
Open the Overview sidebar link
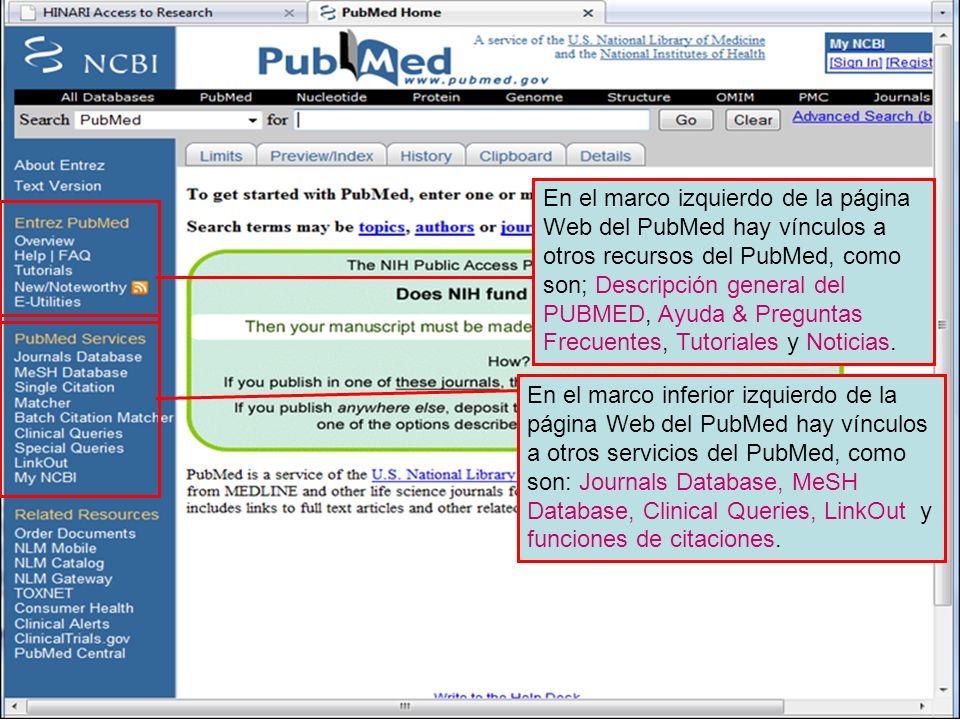(x=44, y=241)
